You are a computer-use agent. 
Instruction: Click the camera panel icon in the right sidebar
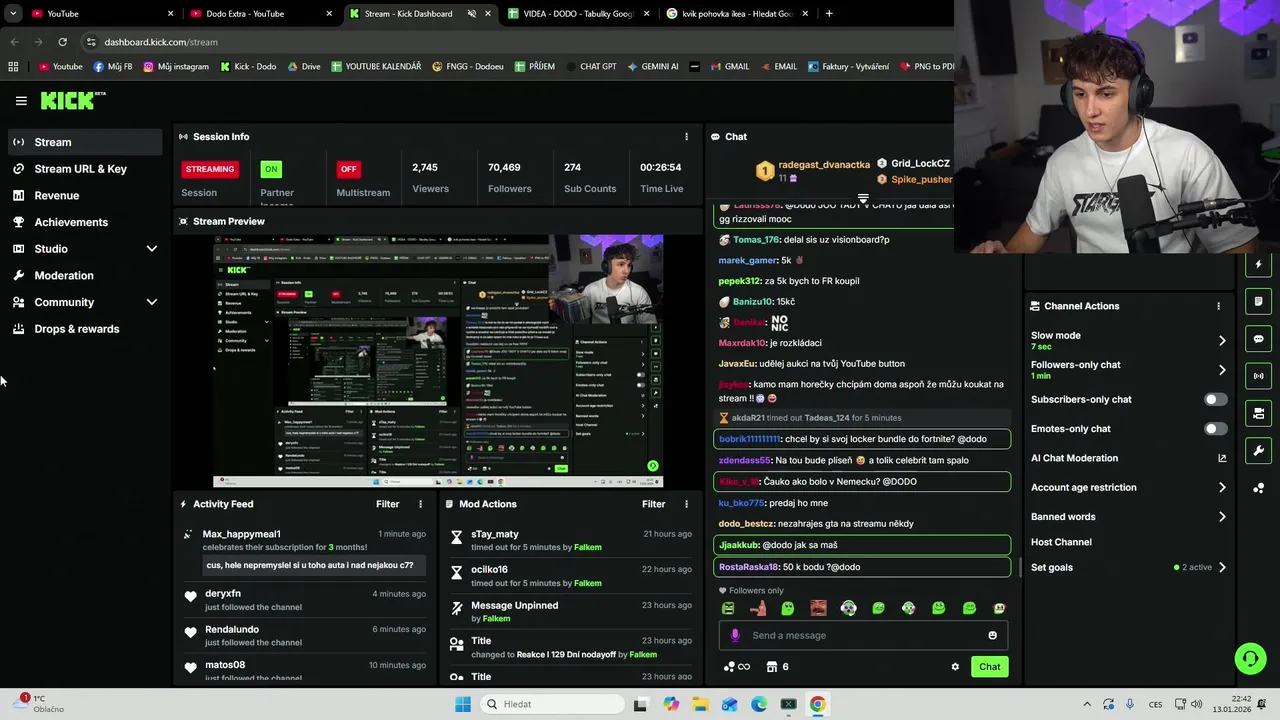(x=1259, y=413)
